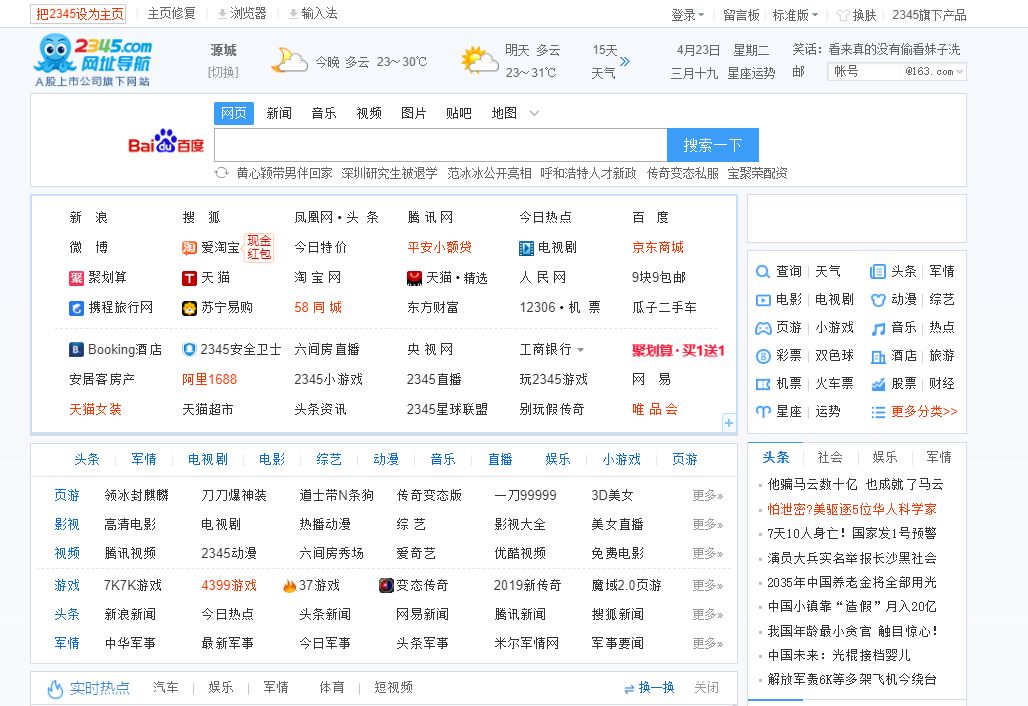Click the 星座 Aries horoscope icon
Image resolution: width=1028 pixels, height=706 pixels.
(x=763, y=411)
